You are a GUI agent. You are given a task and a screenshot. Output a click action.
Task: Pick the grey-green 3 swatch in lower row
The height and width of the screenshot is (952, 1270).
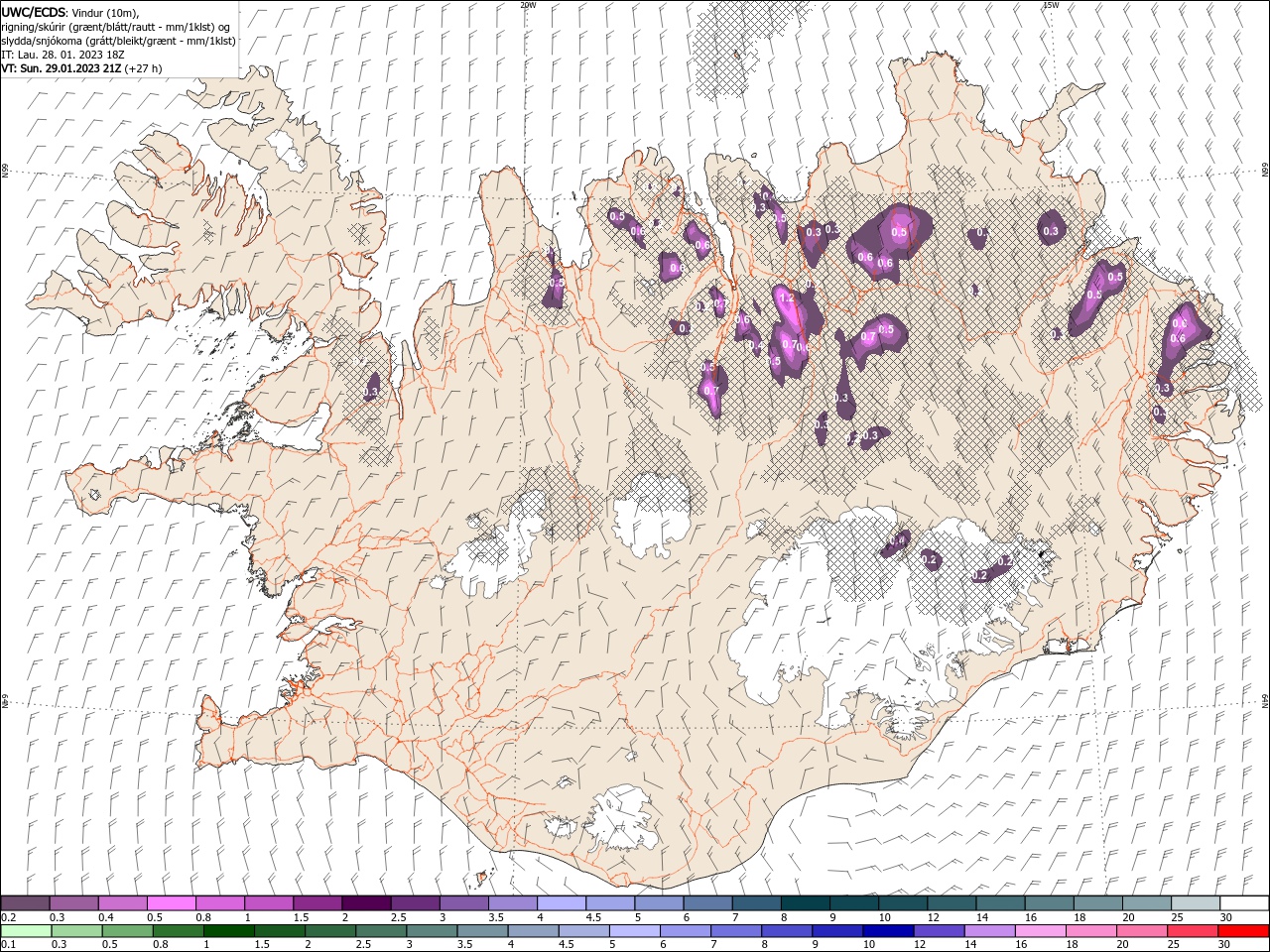coord(431,931)
